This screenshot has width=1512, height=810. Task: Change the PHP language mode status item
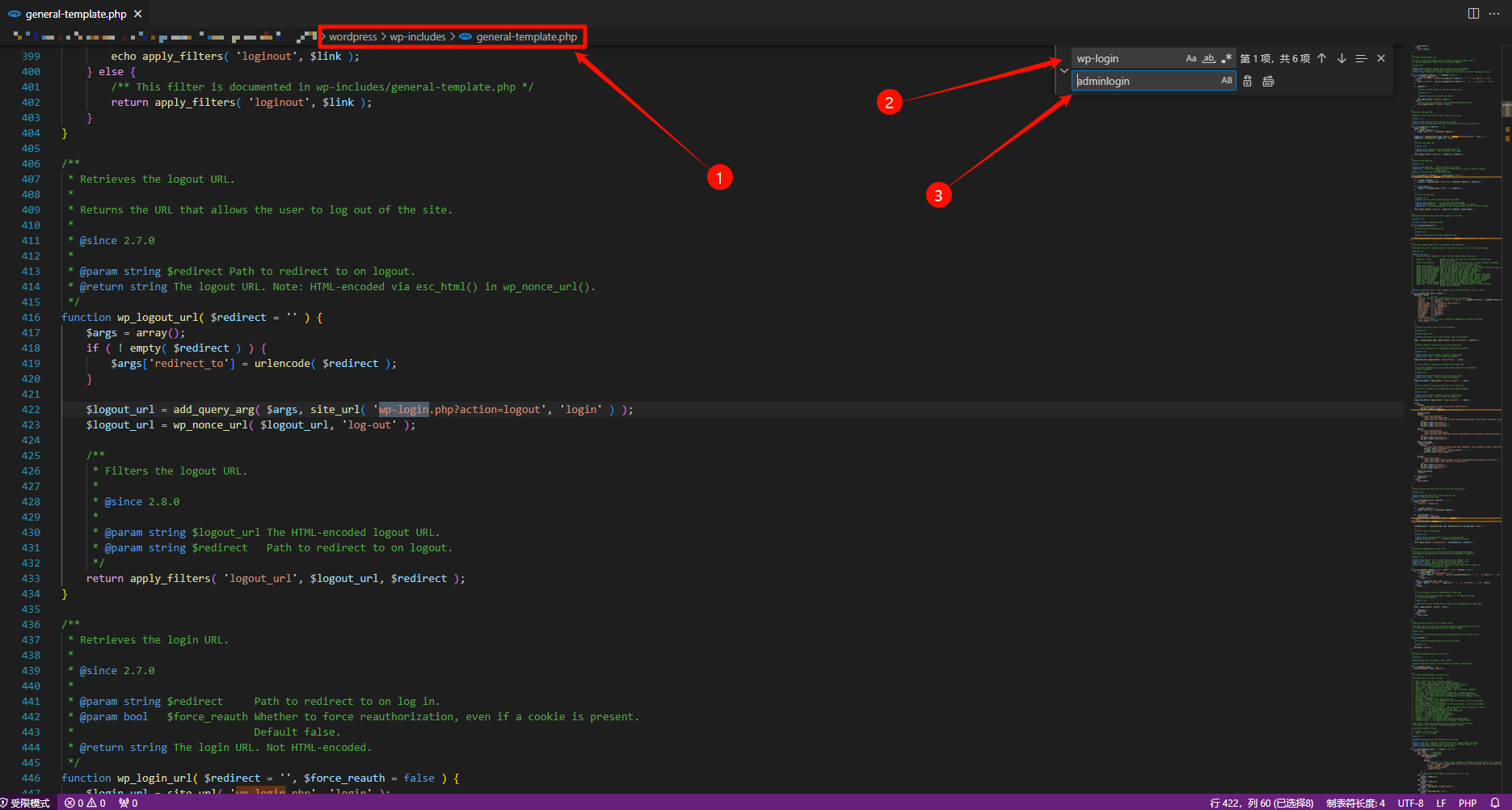[x=1468, y=803]
